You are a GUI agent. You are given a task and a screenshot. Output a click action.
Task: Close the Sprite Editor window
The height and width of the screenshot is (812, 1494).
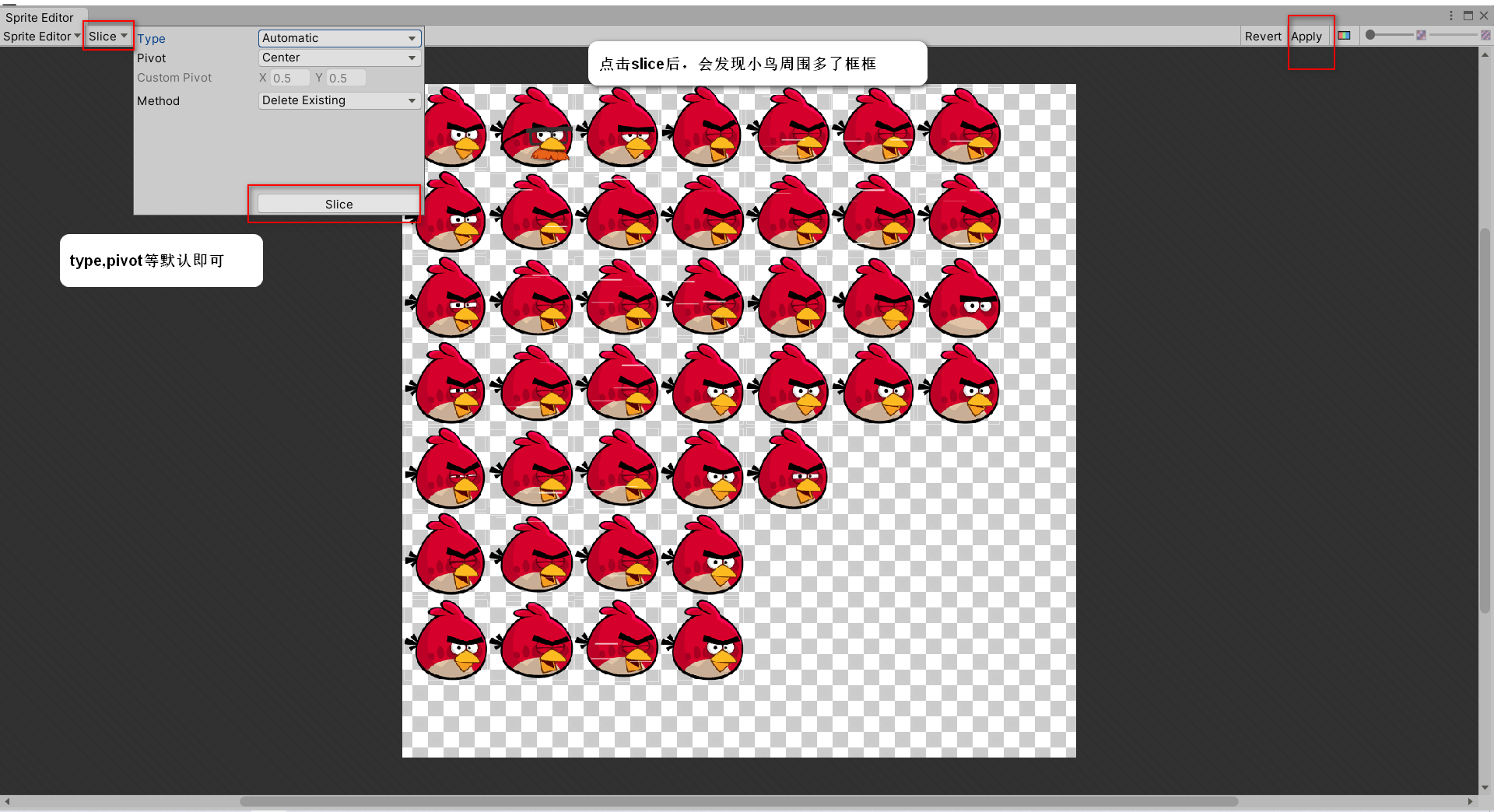[x=1484, y=16]
